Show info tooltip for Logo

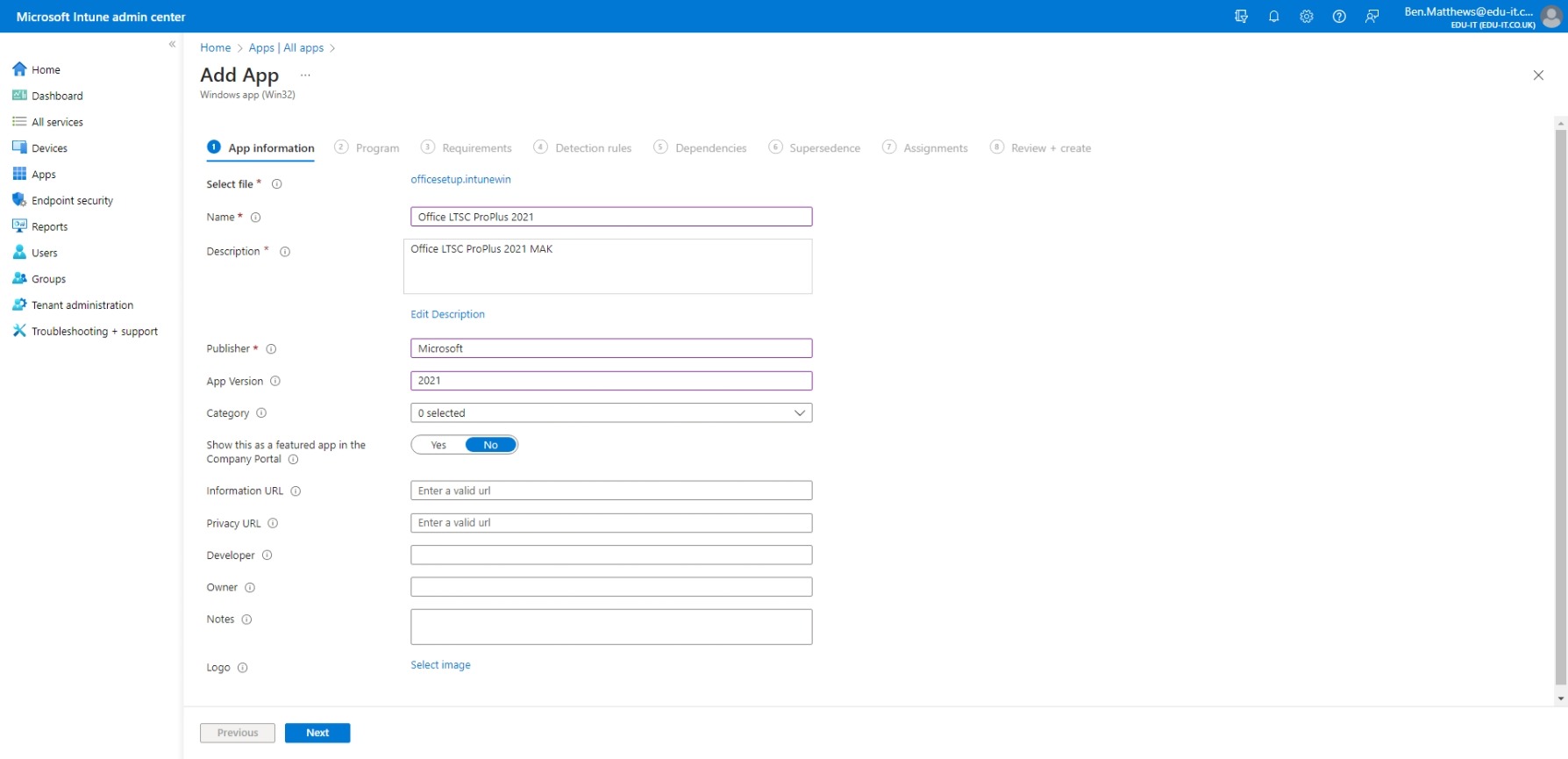243,668
